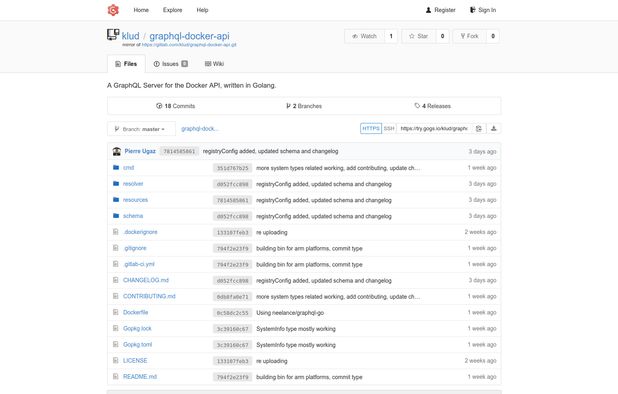Image resolution: width=618 pixels, height=394 pixels.
Task: Click the folder icon next to cmd
Action: pyautogui.click(x=116, y=167)
